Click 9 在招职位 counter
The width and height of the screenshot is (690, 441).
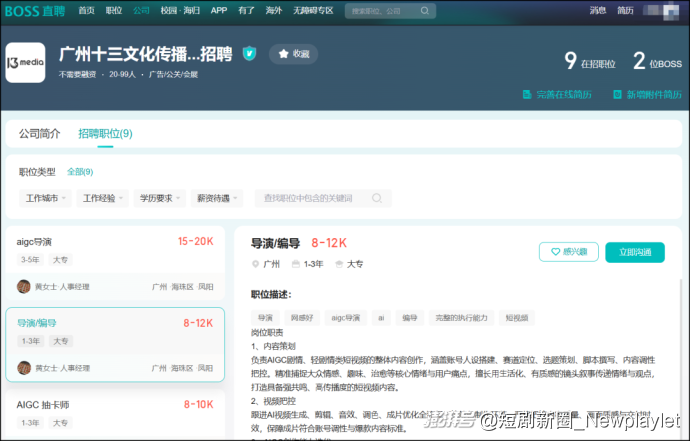click(590, 61)
